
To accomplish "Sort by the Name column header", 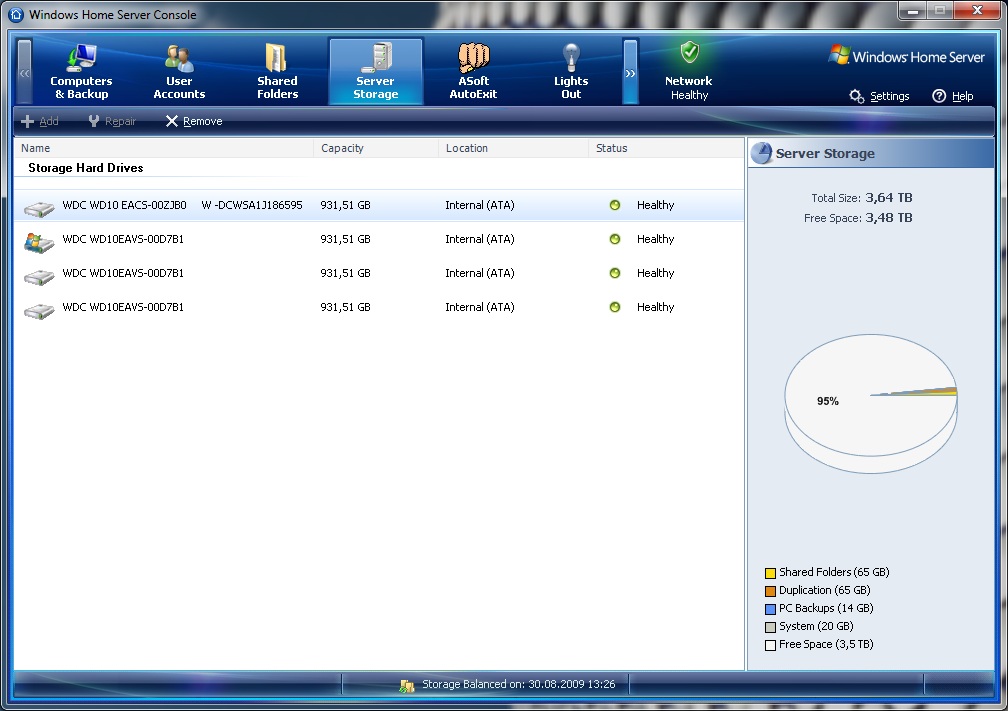I will coord(164,148).
